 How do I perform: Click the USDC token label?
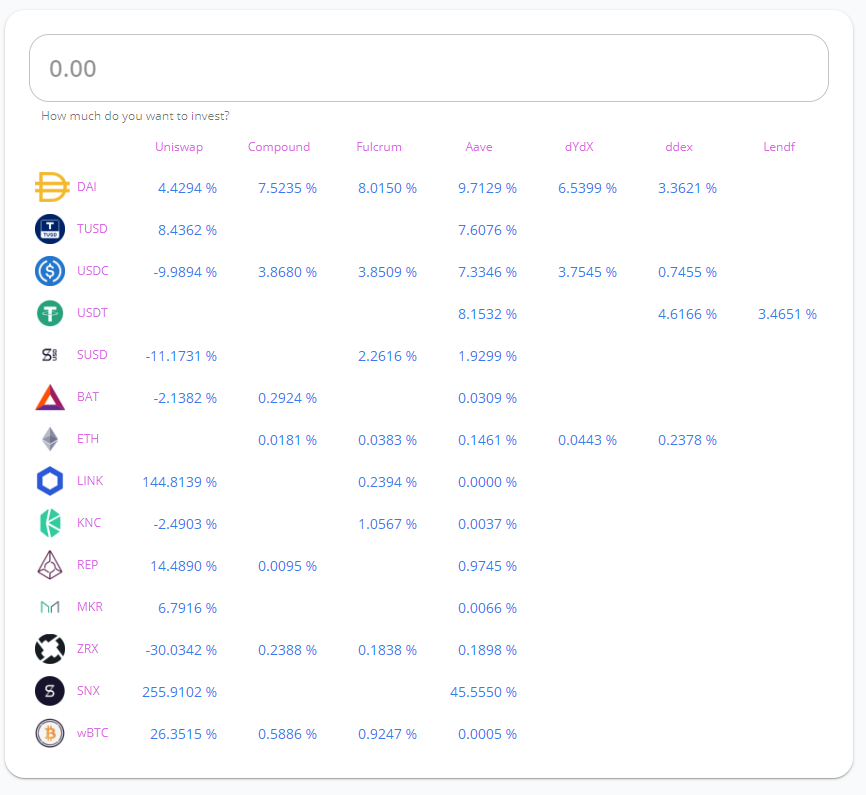[x=93, y=271]
